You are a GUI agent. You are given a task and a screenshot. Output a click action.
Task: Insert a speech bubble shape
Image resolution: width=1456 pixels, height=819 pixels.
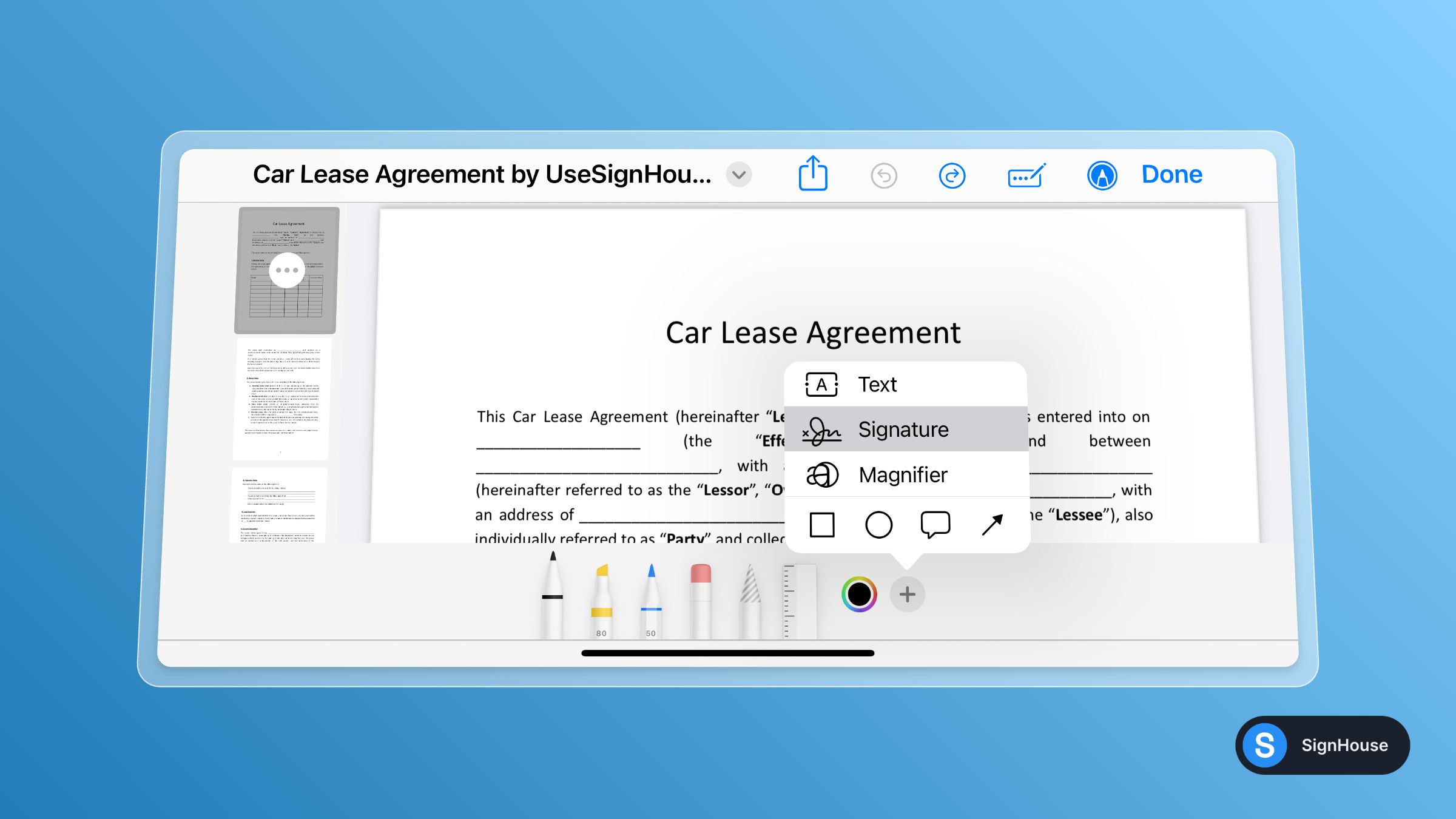click(935, 525)
